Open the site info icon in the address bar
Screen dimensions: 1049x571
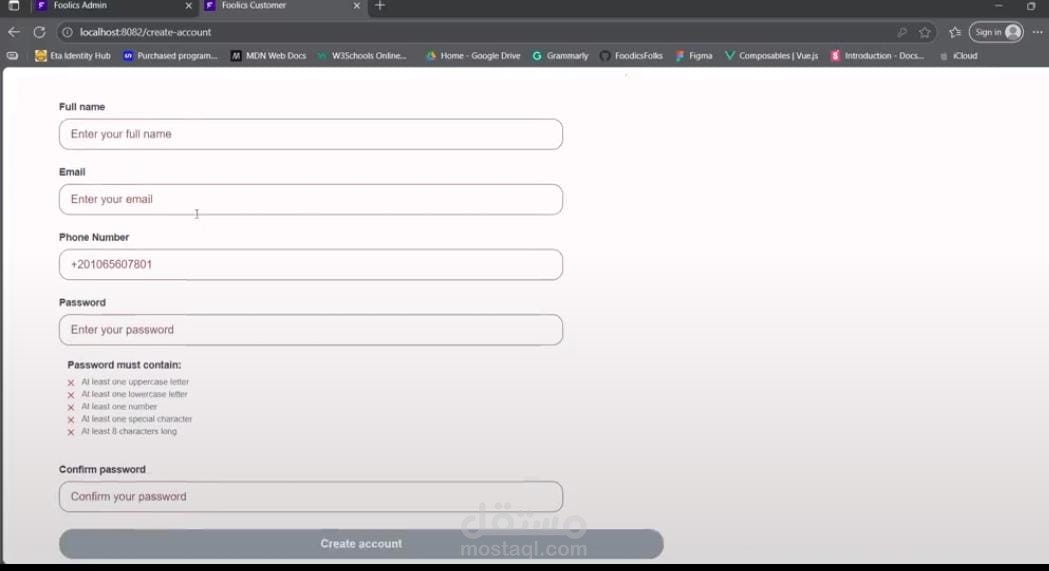(68, 32)
